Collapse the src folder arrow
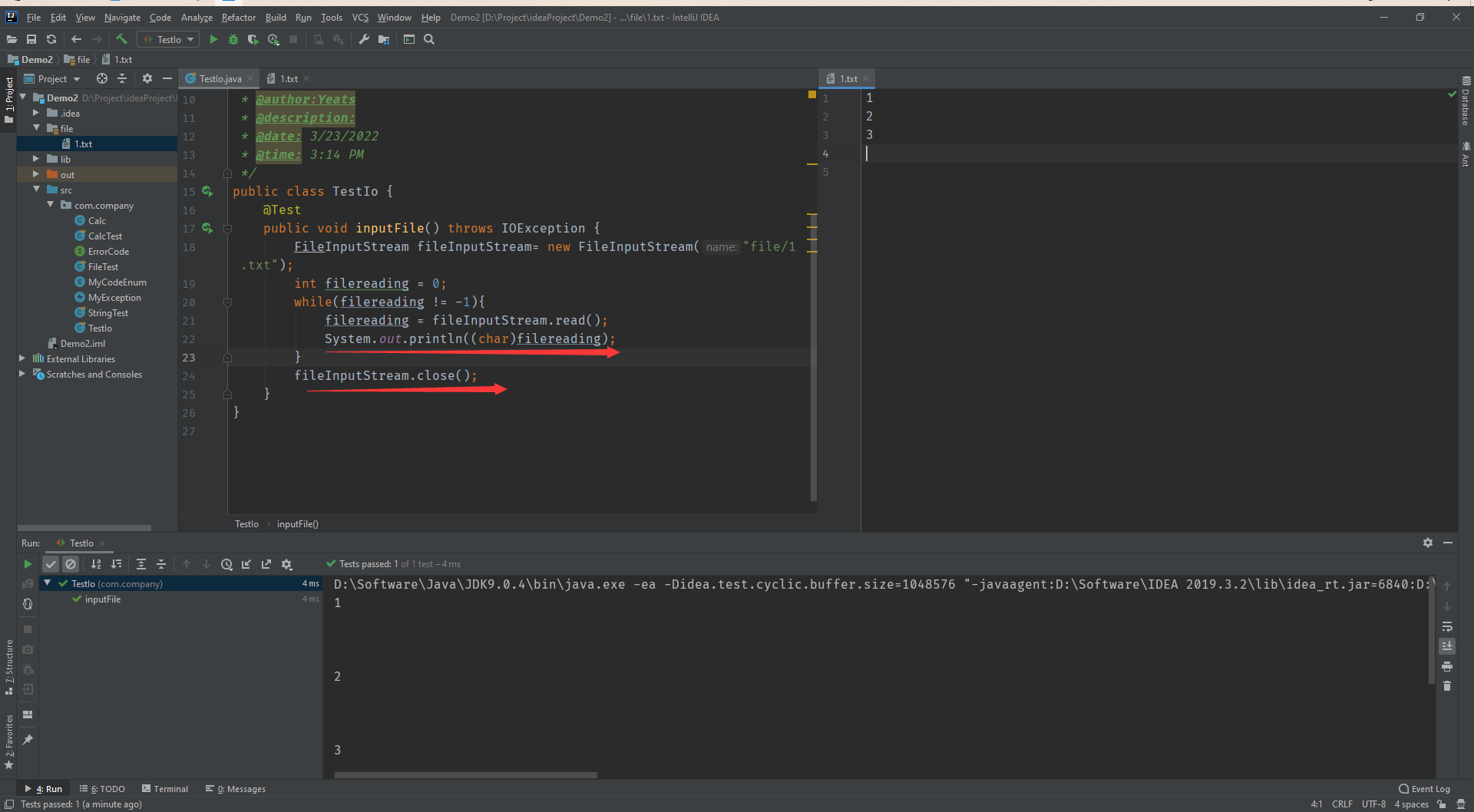 pos(36,190)
